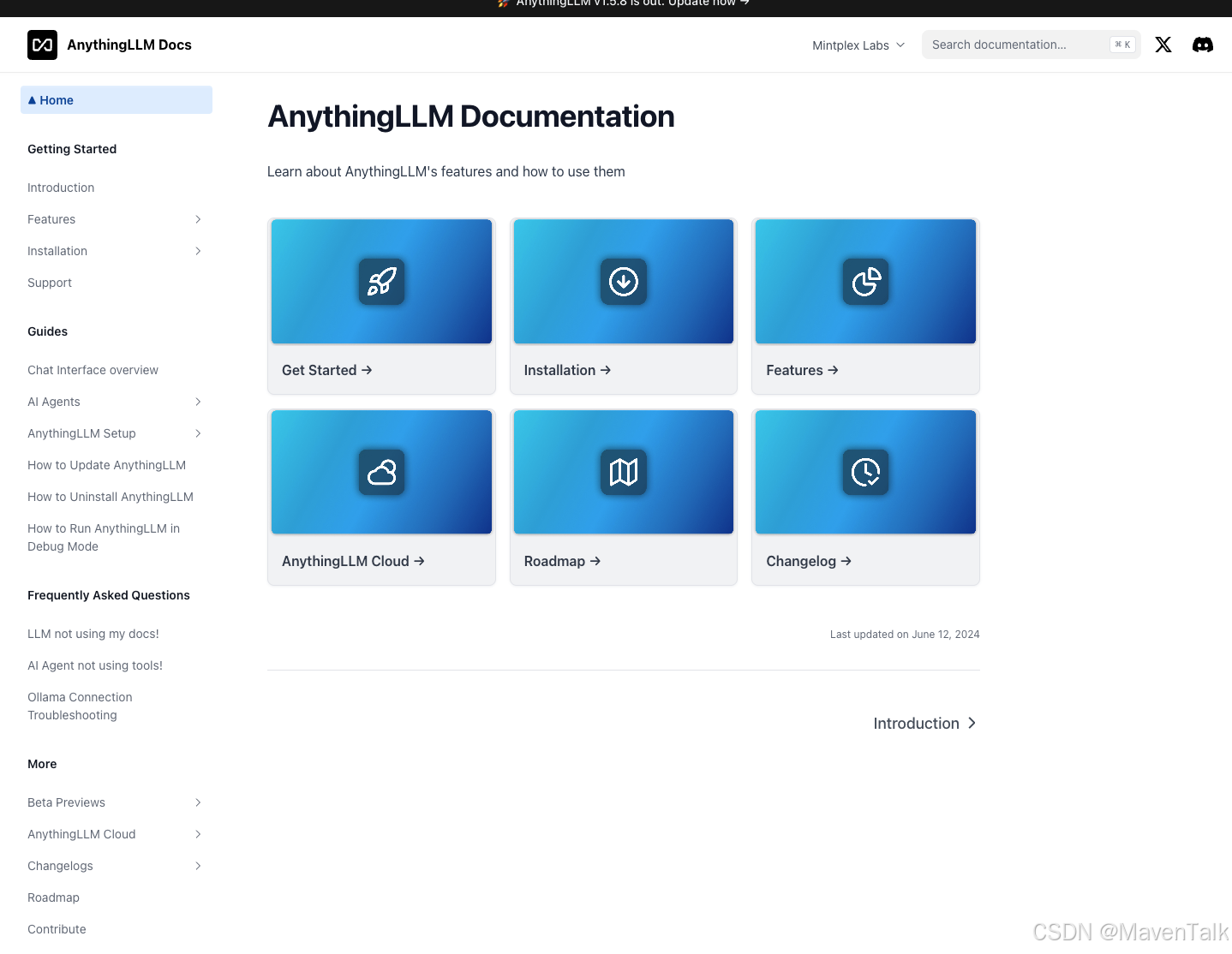Expand the Features sidebar section
The height and width of the screenshot is (954, 1232).
click(198, 219)
